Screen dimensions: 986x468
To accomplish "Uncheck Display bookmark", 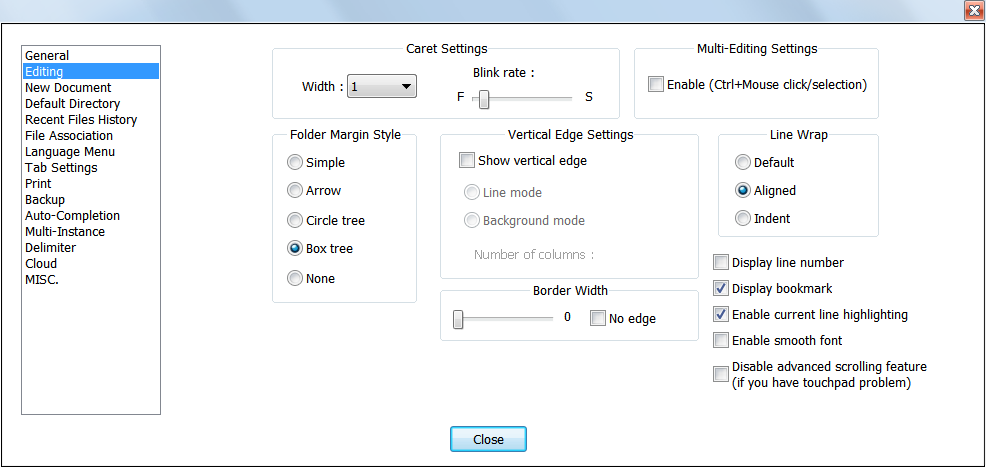I will tap(720, 289).
